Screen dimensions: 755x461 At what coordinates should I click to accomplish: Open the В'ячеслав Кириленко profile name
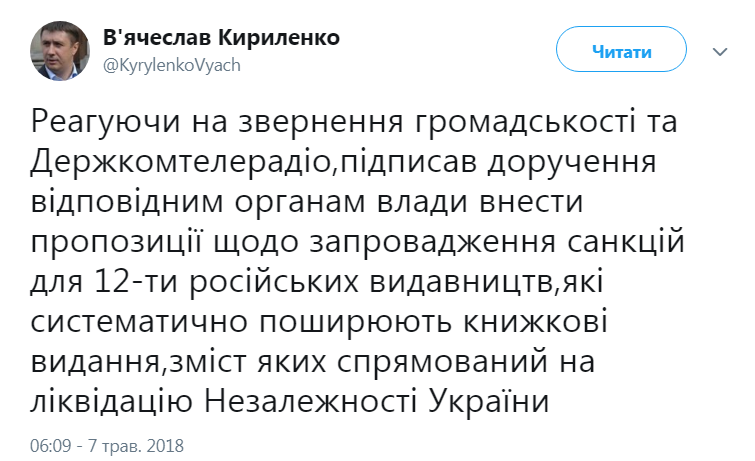point(221,37)
